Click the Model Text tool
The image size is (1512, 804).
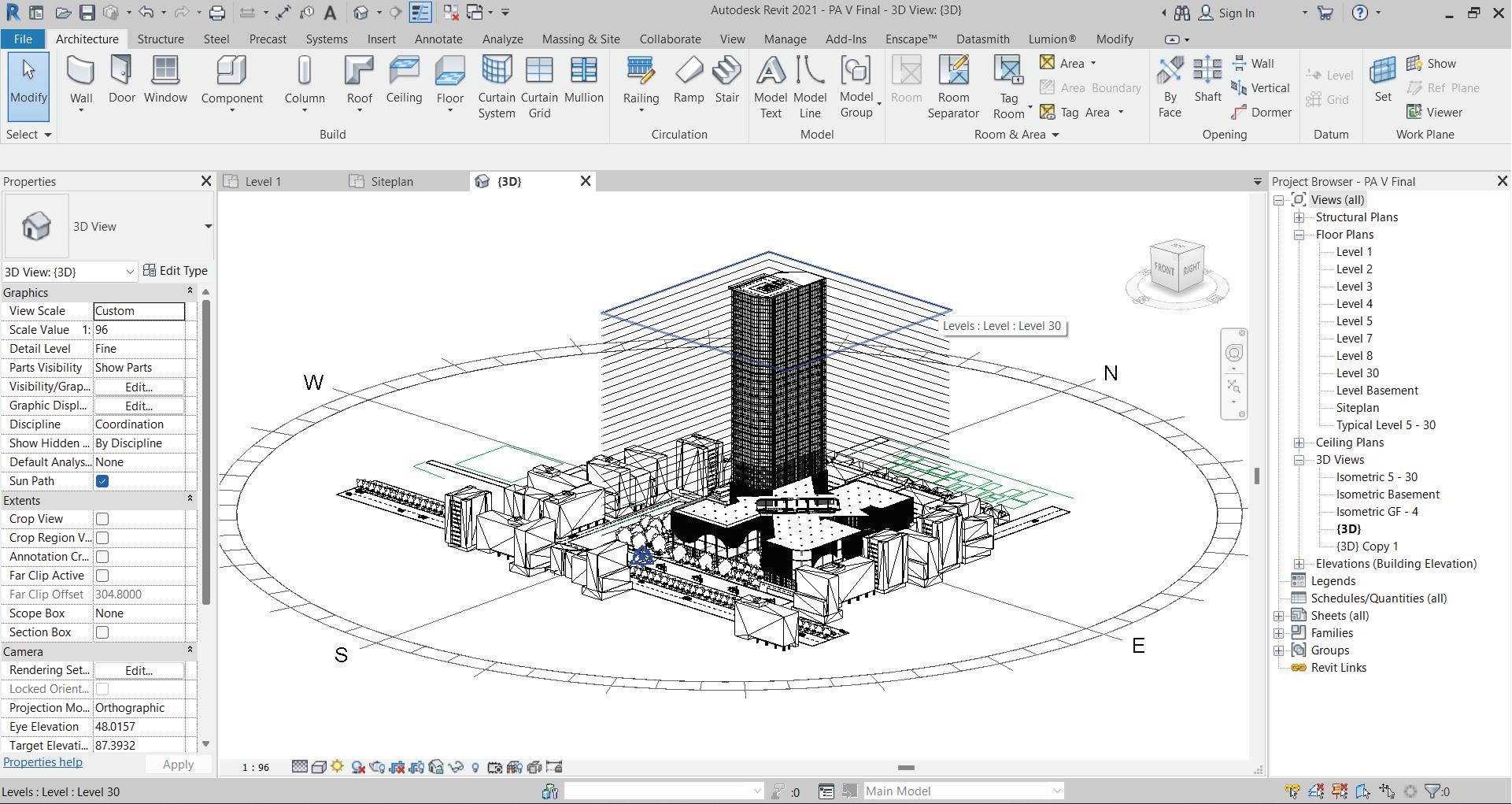pos(770,87)
